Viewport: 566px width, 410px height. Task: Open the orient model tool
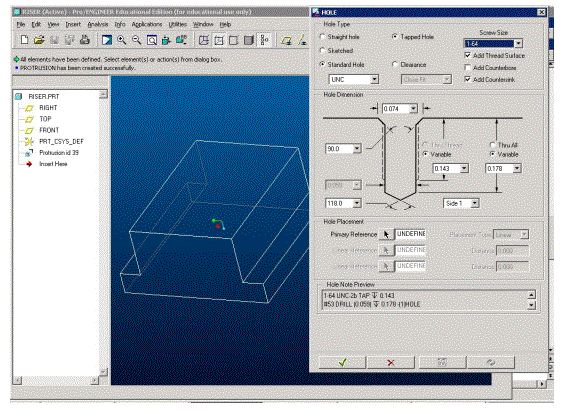(x=166, y=40)
